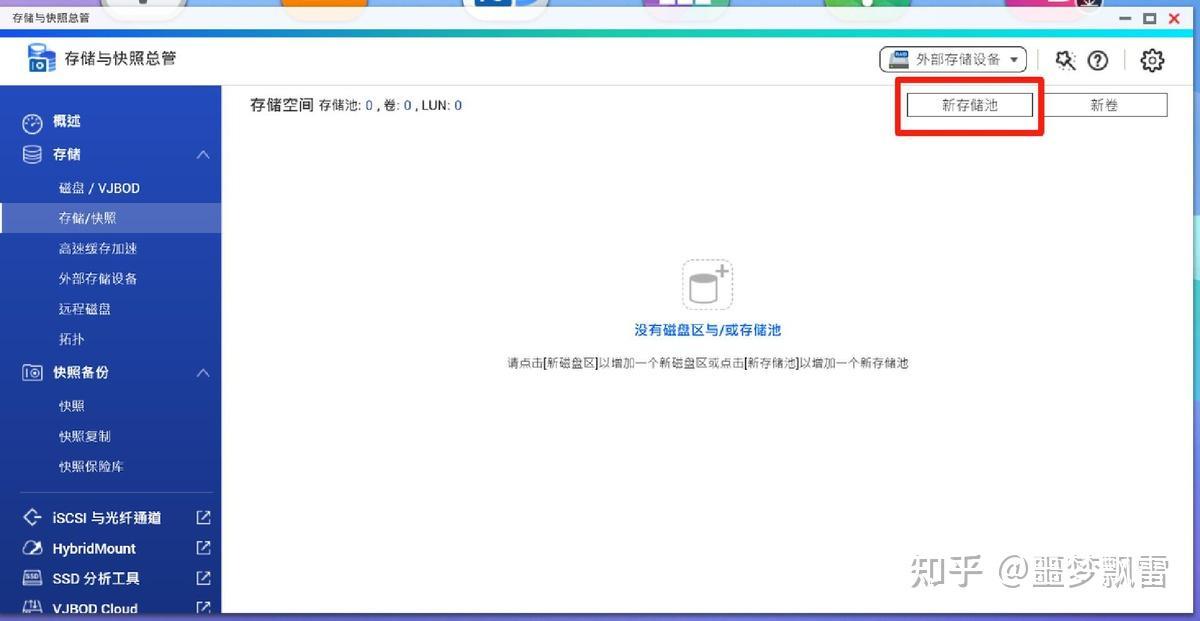Click the HybridMount icon
This screenshot has width=1200, height=621.
click(x=32, y=548)
